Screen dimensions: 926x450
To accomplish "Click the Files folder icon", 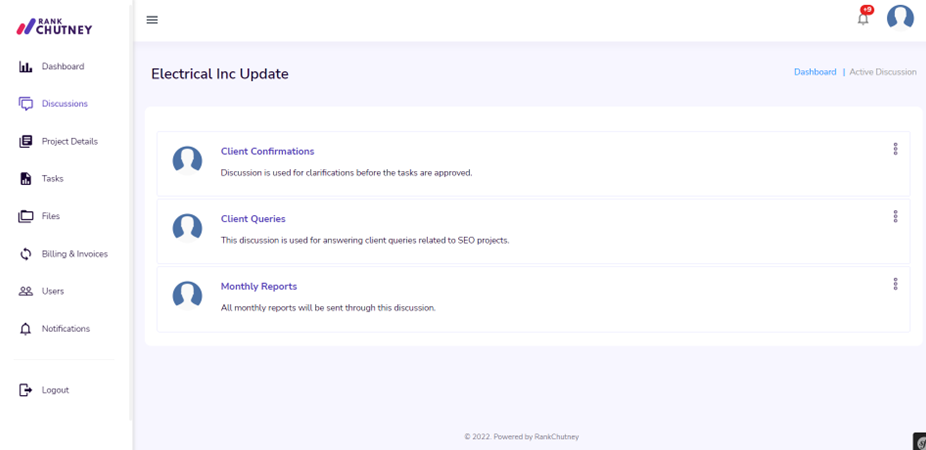I will pos(25,216).
